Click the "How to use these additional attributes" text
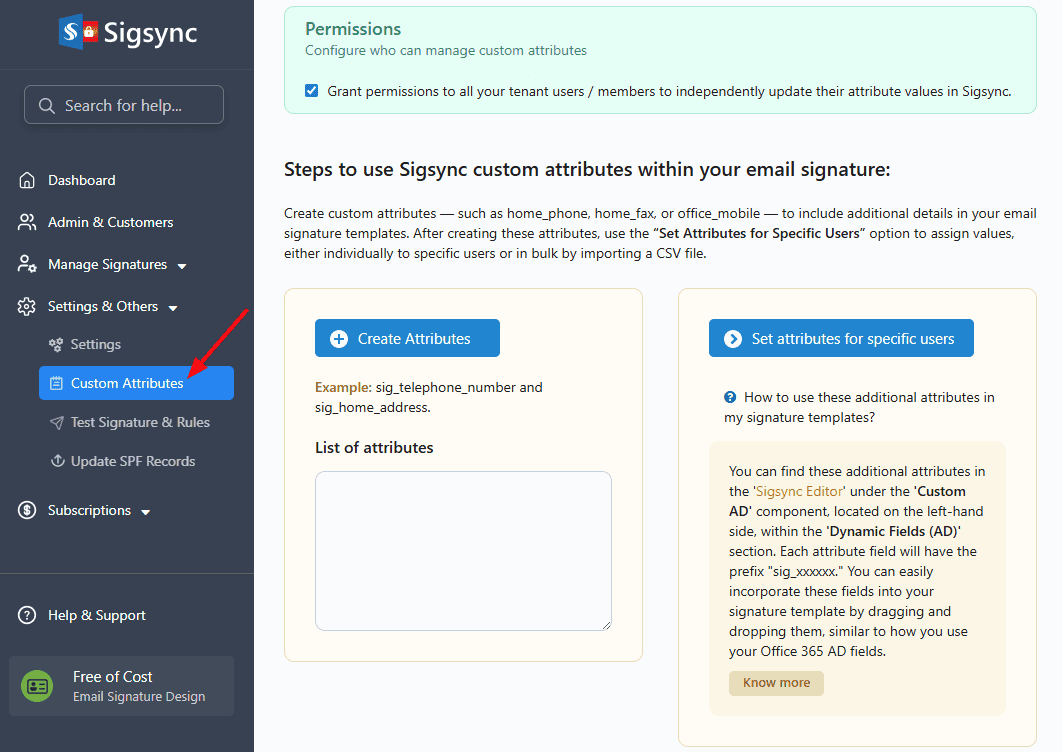The width and height of the screenshot is (1062, 752). (859, 407)
